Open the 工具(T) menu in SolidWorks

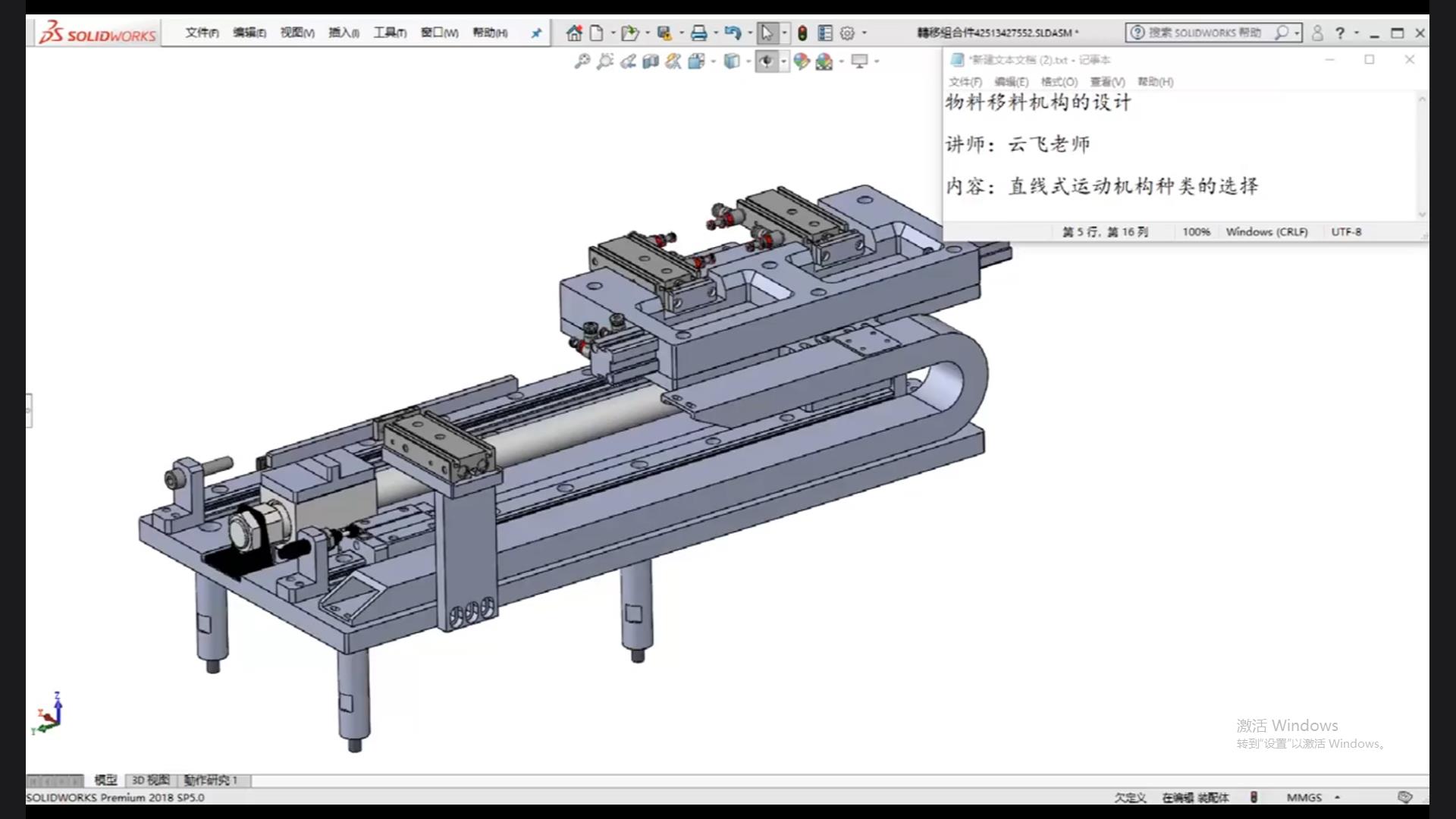point(390,33)
